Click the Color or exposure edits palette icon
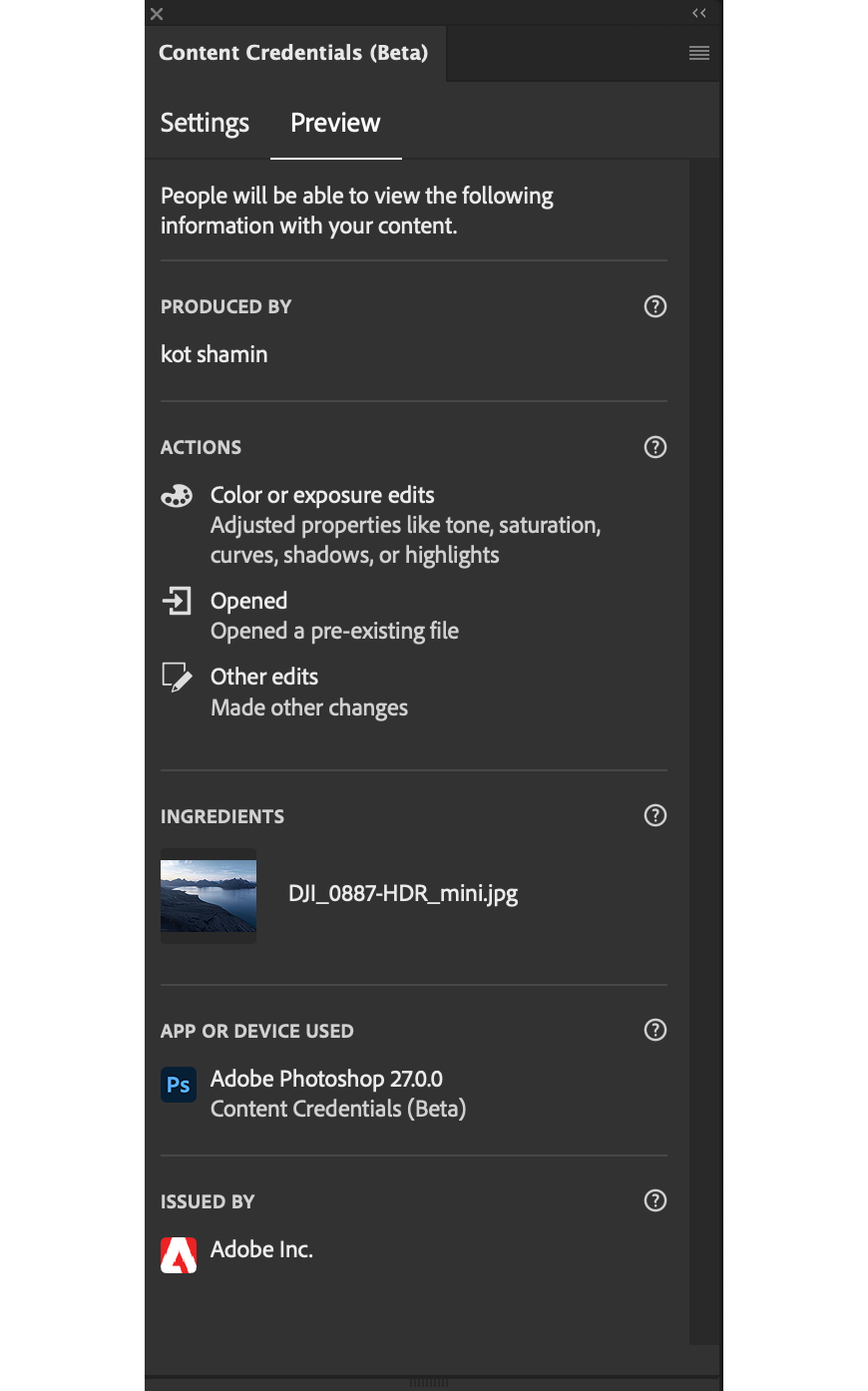 [177, 496]
